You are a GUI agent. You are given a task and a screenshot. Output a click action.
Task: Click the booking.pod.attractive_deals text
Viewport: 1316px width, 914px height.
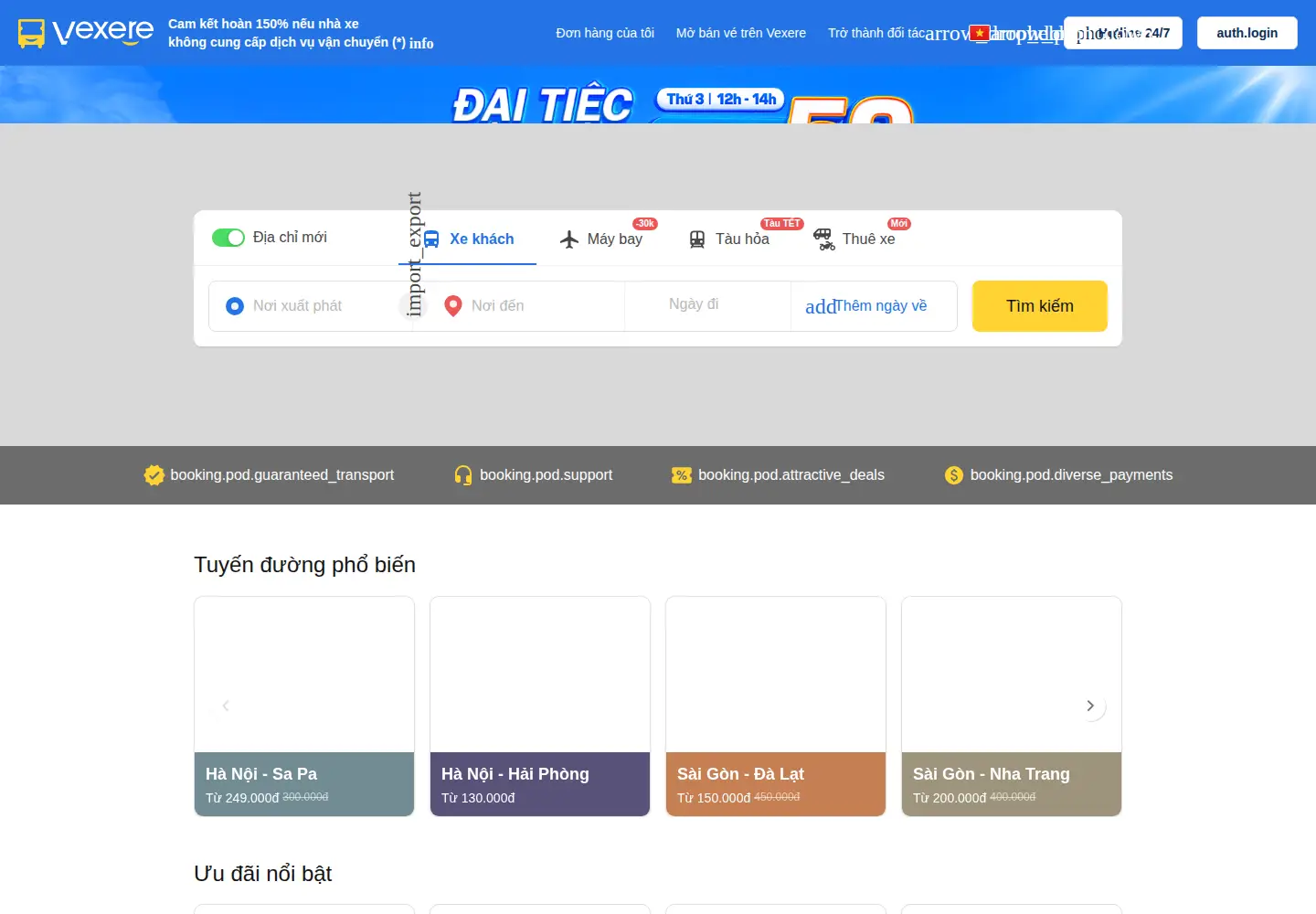(791, 475)
